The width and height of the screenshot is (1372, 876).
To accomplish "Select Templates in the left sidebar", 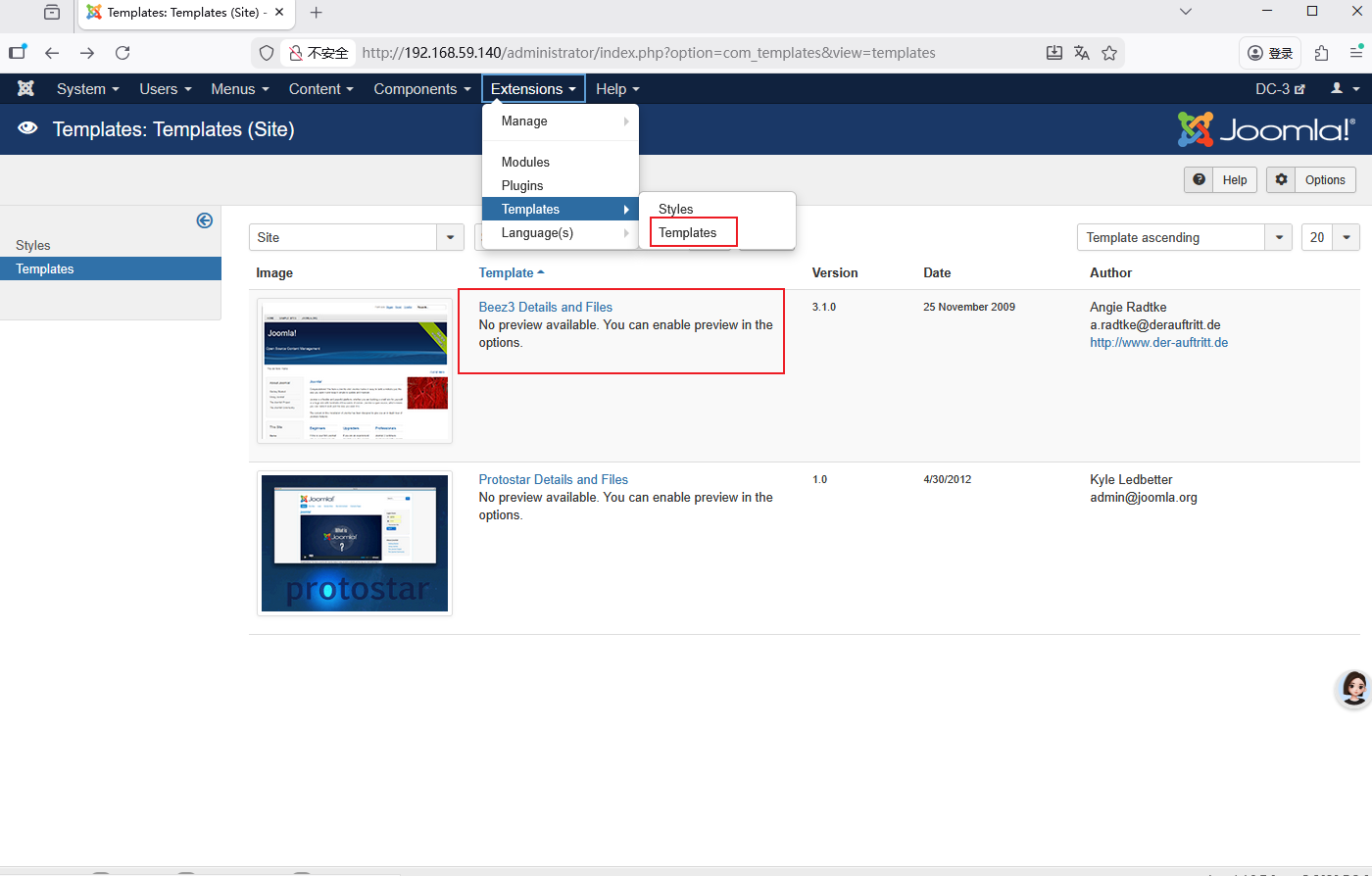I will coord(111,269).
